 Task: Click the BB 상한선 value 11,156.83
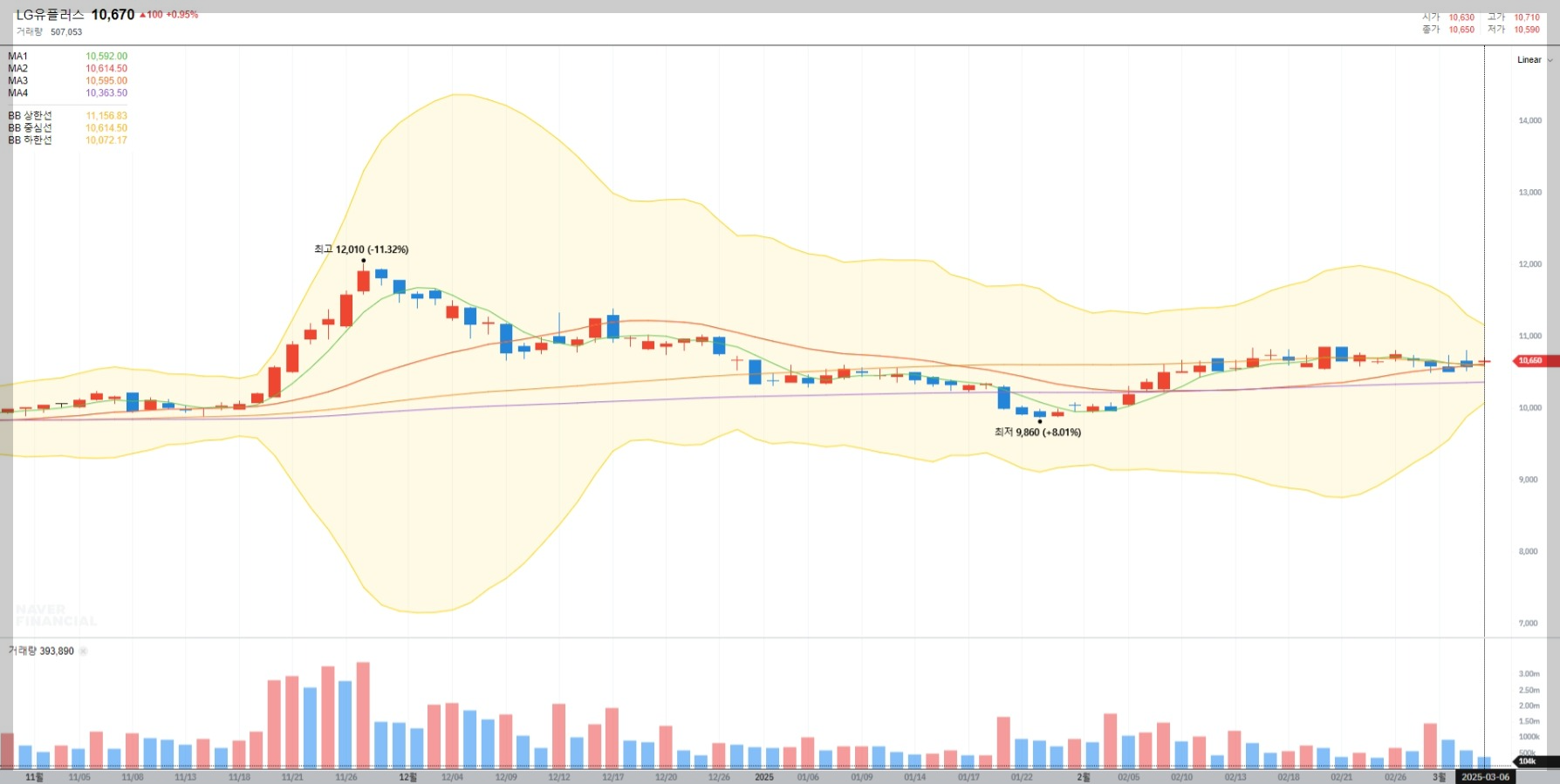[106, 115]
